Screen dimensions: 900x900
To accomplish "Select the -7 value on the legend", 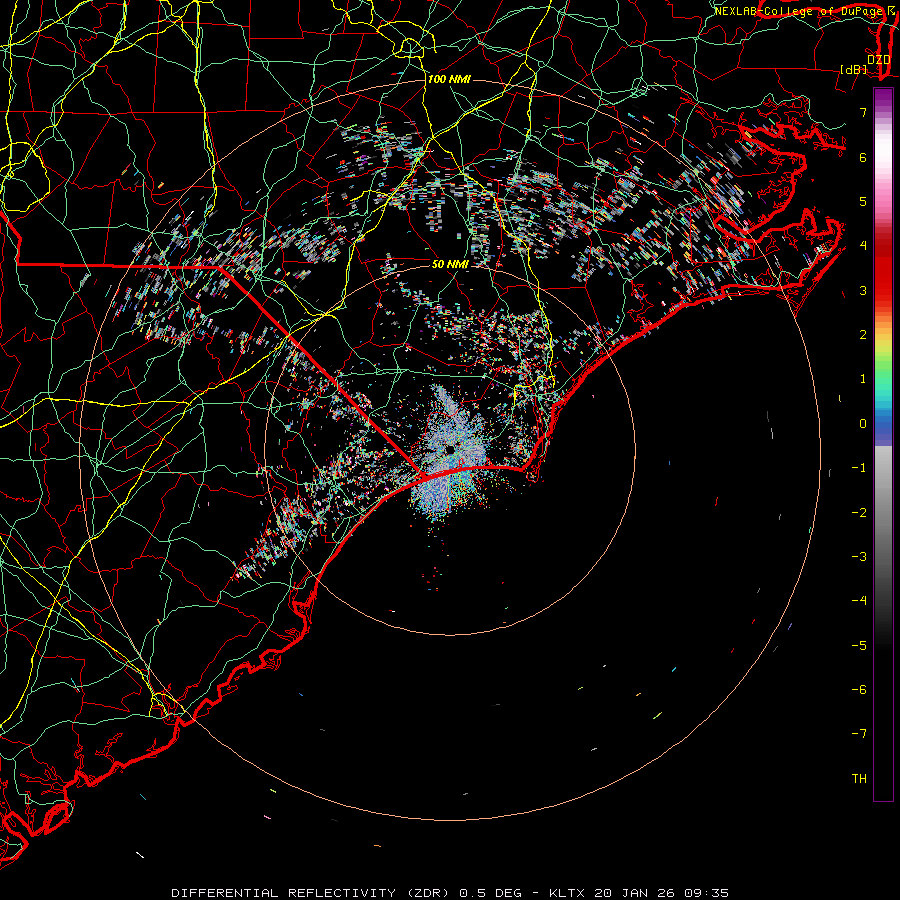I will pyautogui.click(x=859, y=734).
